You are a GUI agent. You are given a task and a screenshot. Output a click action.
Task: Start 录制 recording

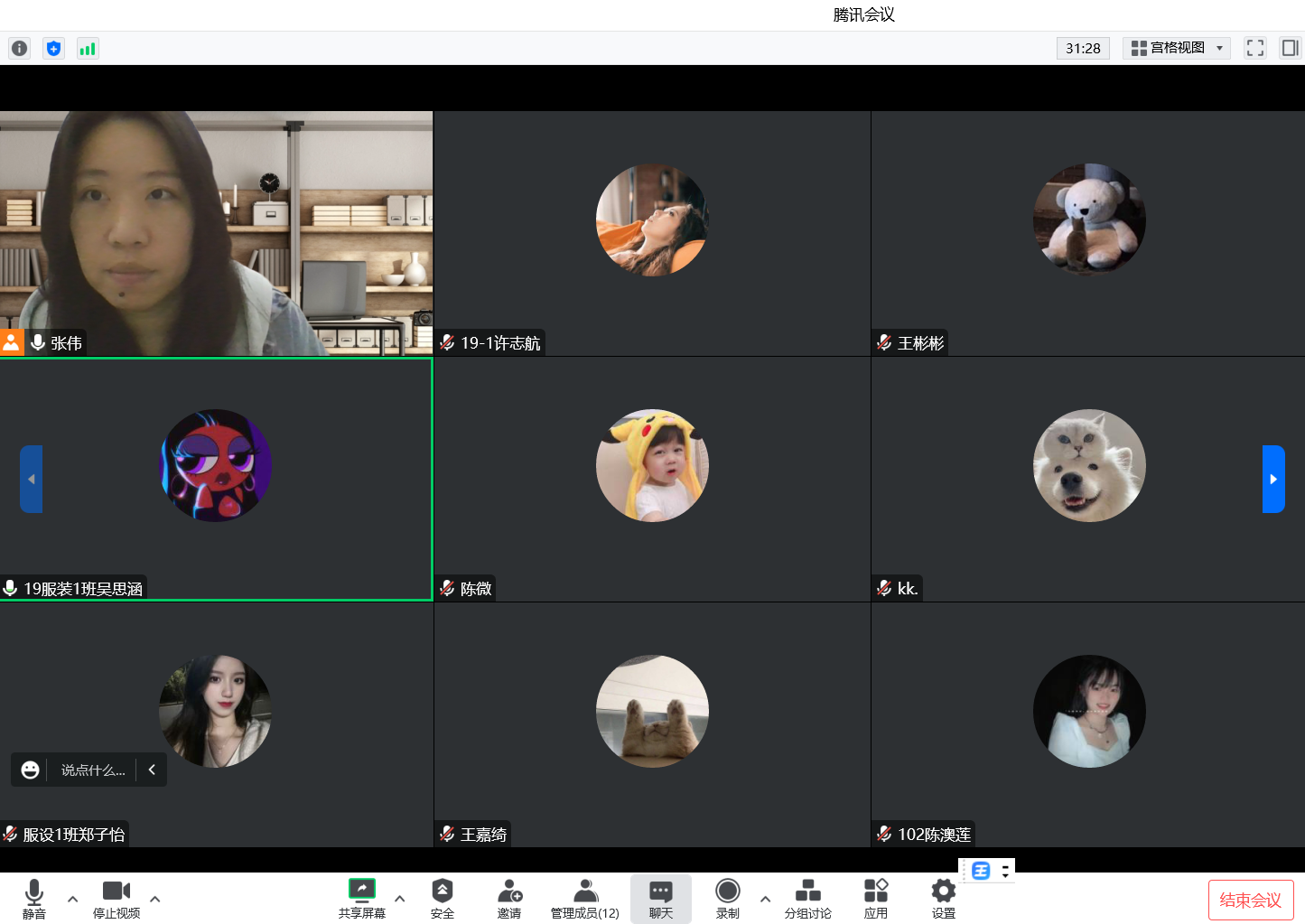728,899
